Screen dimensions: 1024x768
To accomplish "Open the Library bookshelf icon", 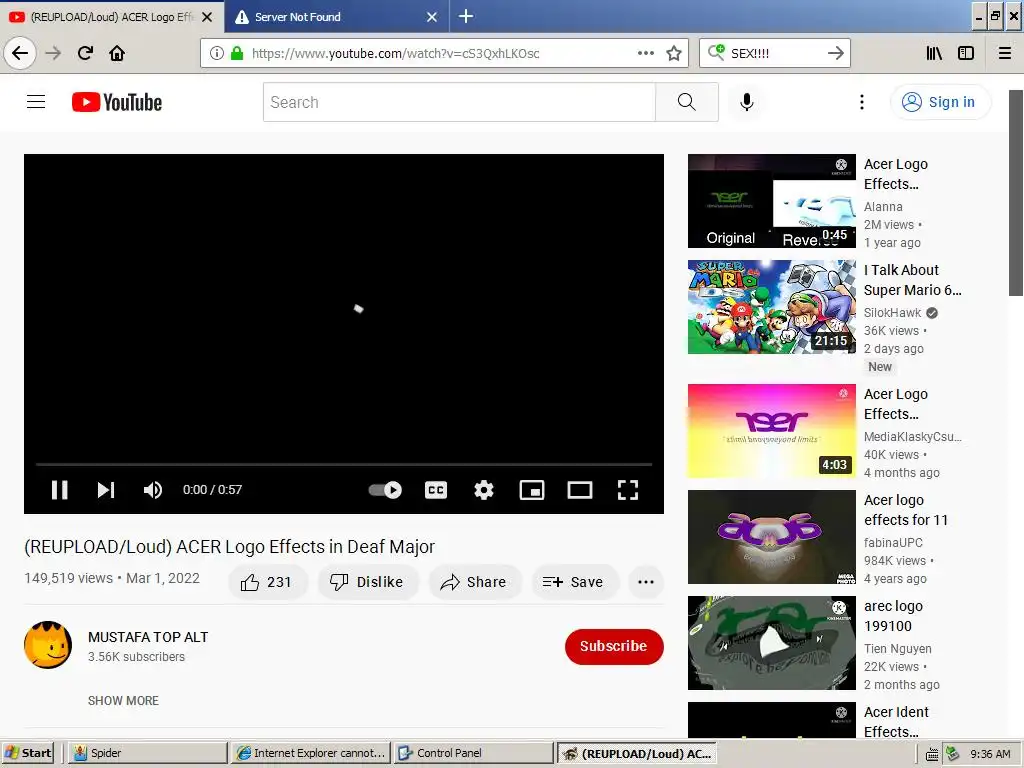I will [935, 54].
